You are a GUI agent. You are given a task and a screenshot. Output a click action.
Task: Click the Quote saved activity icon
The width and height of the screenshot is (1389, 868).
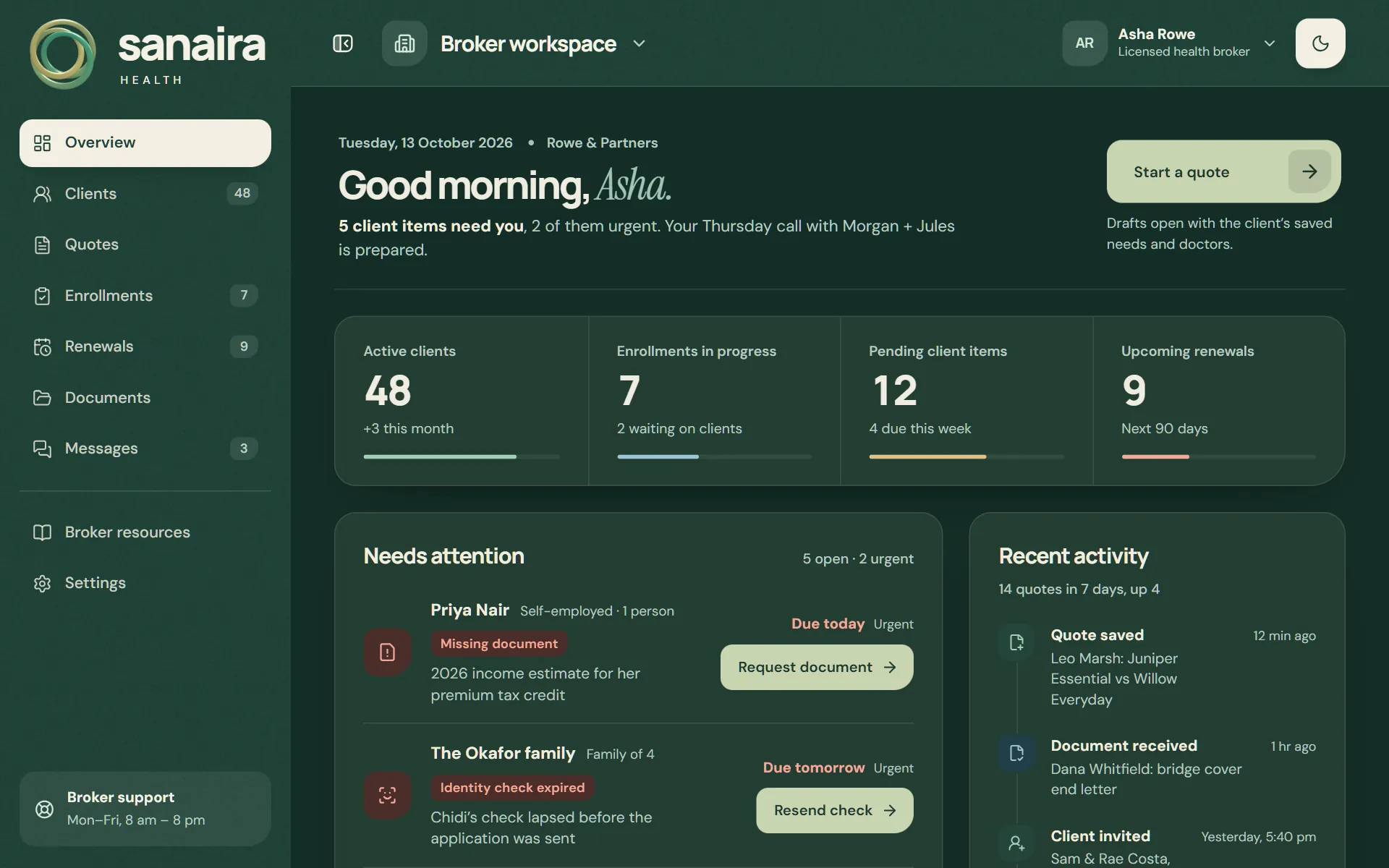coord(1016,642)
